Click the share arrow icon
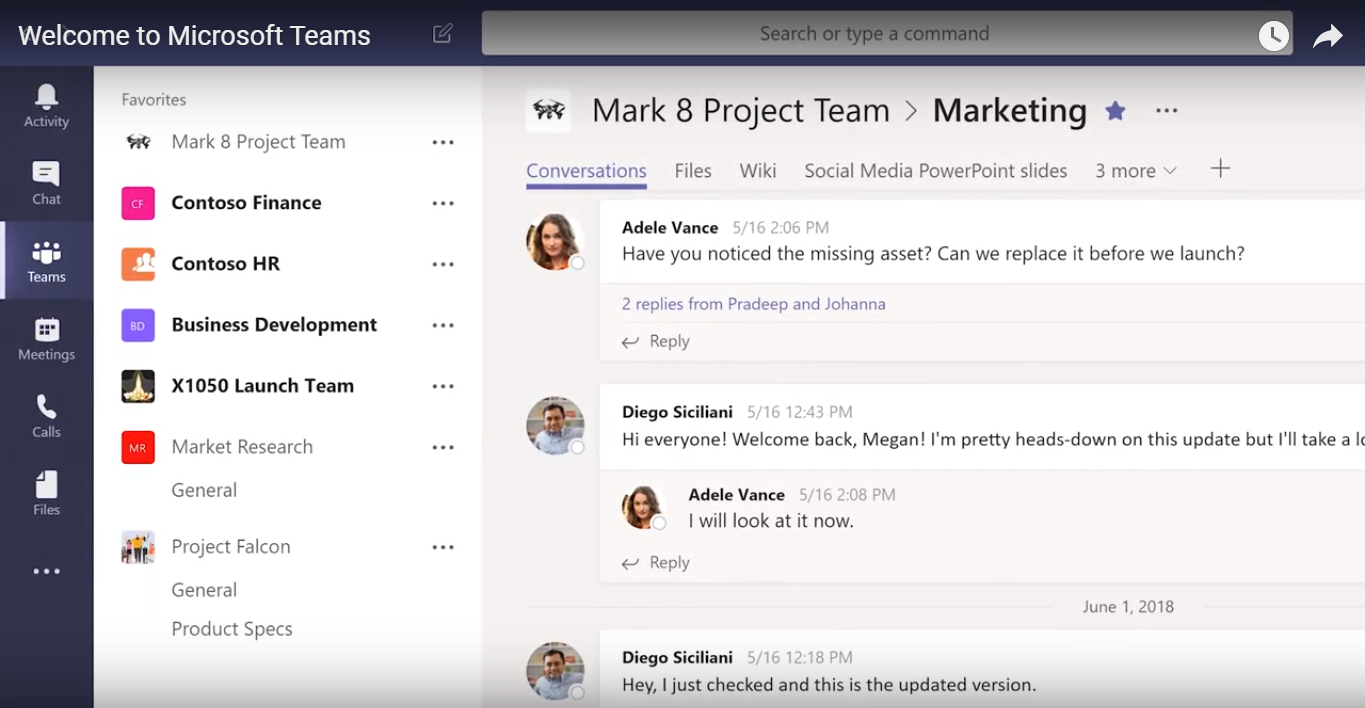 (1327, 37)
